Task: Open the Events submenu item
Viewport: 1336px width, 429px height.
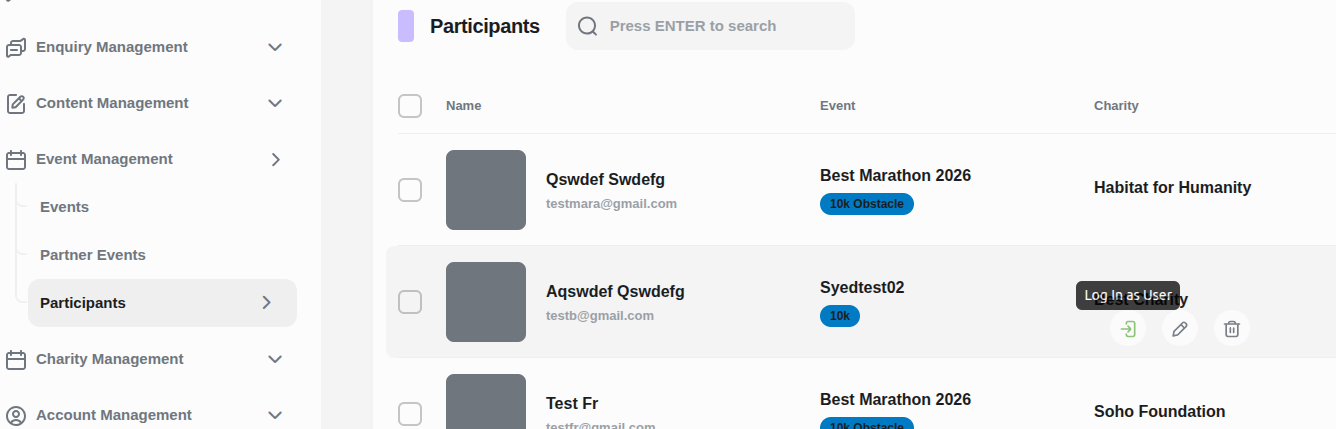Action: 64,207
